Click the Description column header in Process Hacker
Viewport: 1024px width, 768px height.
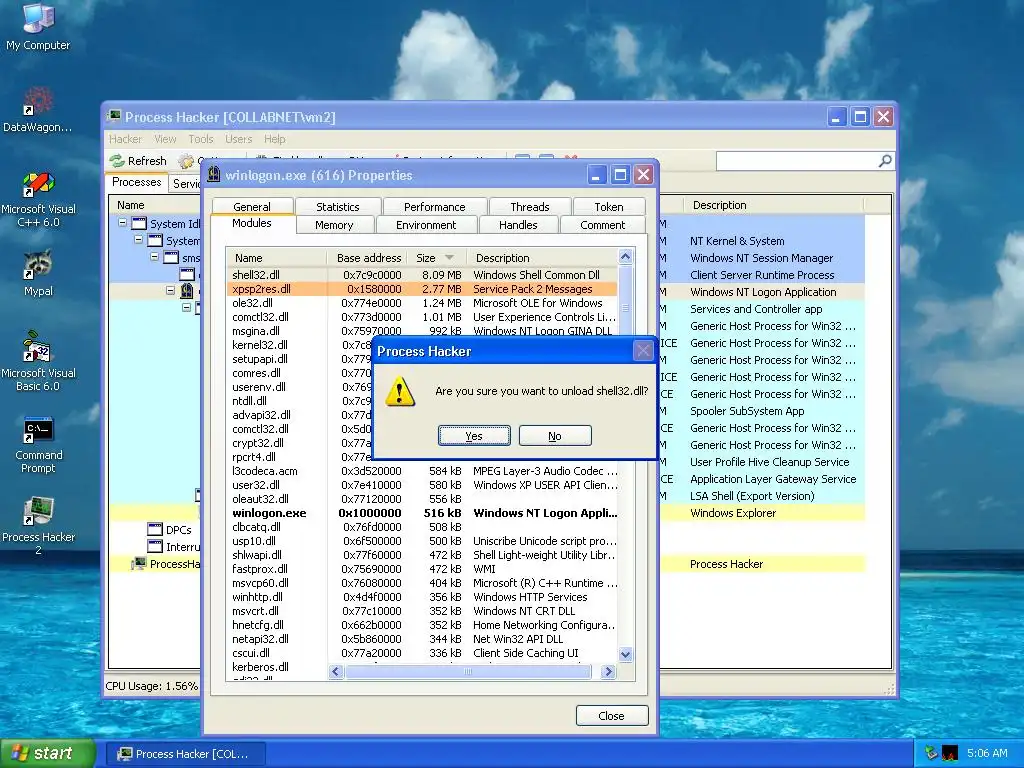click(774, 205)
